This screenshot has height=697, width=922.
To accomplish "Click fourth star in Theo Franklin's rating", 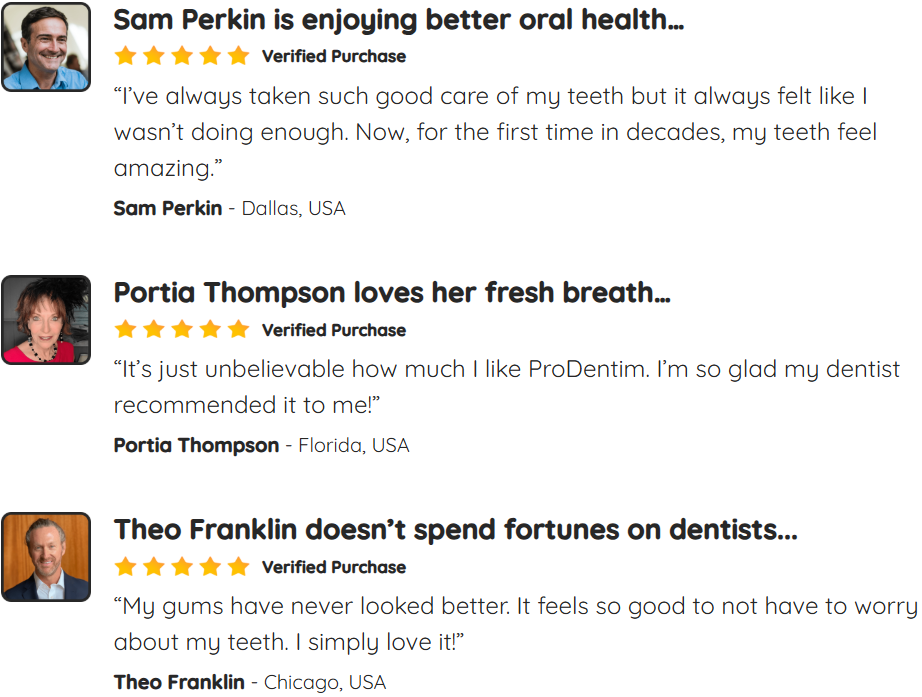I will click(210, 567).
